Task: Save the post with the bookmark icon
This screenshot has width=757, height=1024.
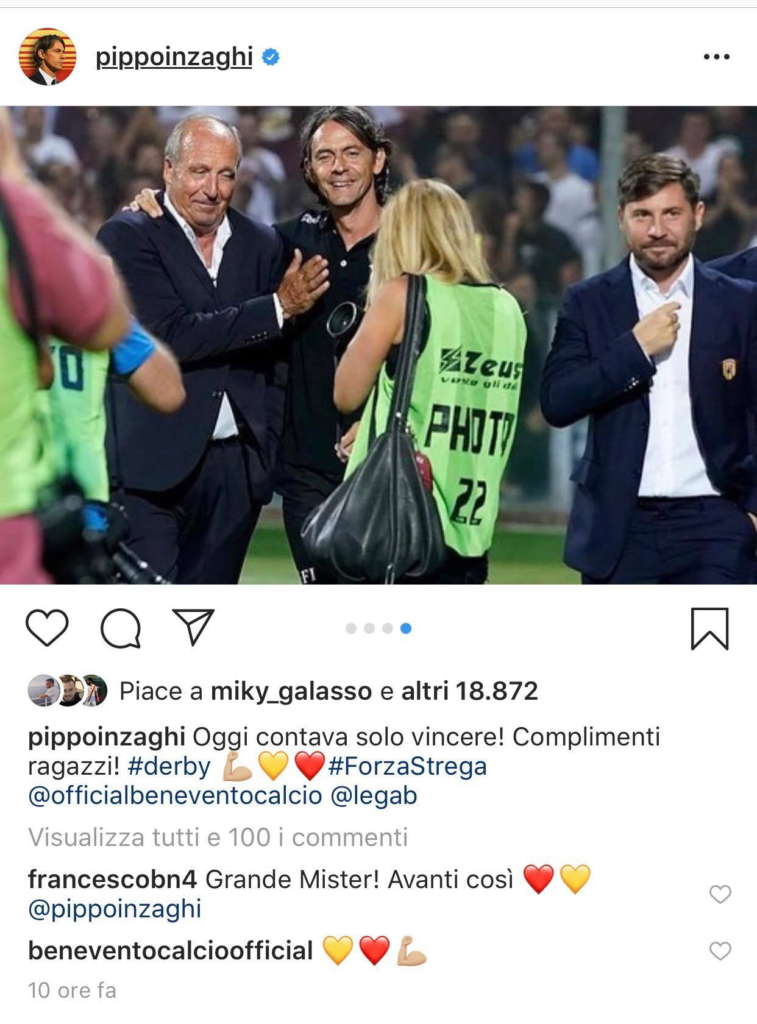Action: 709,628
